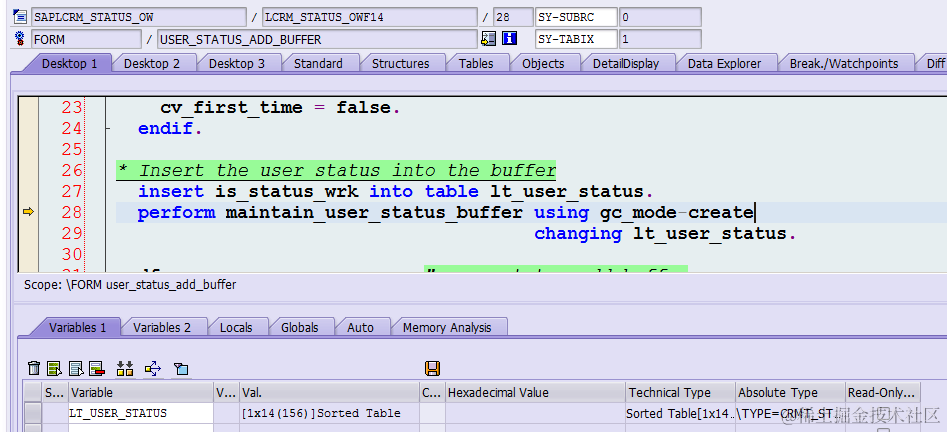Image resolution: width=947 pixels, height=432 pixels.
Task: Click the line number field showing 28
Action: [513, 17]
